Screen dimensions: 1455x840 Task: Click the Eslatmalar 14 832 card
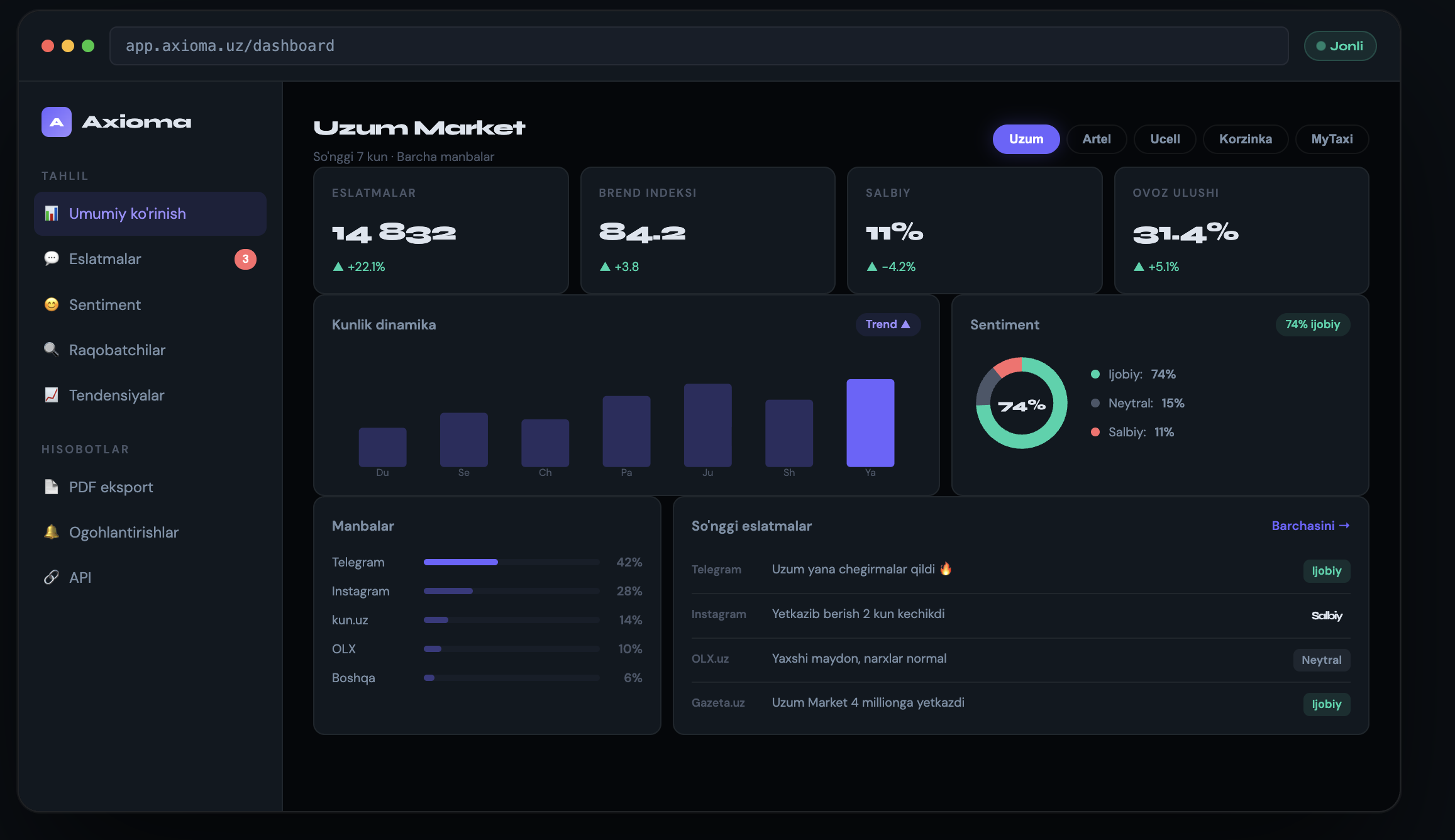(x=441, y=230)
